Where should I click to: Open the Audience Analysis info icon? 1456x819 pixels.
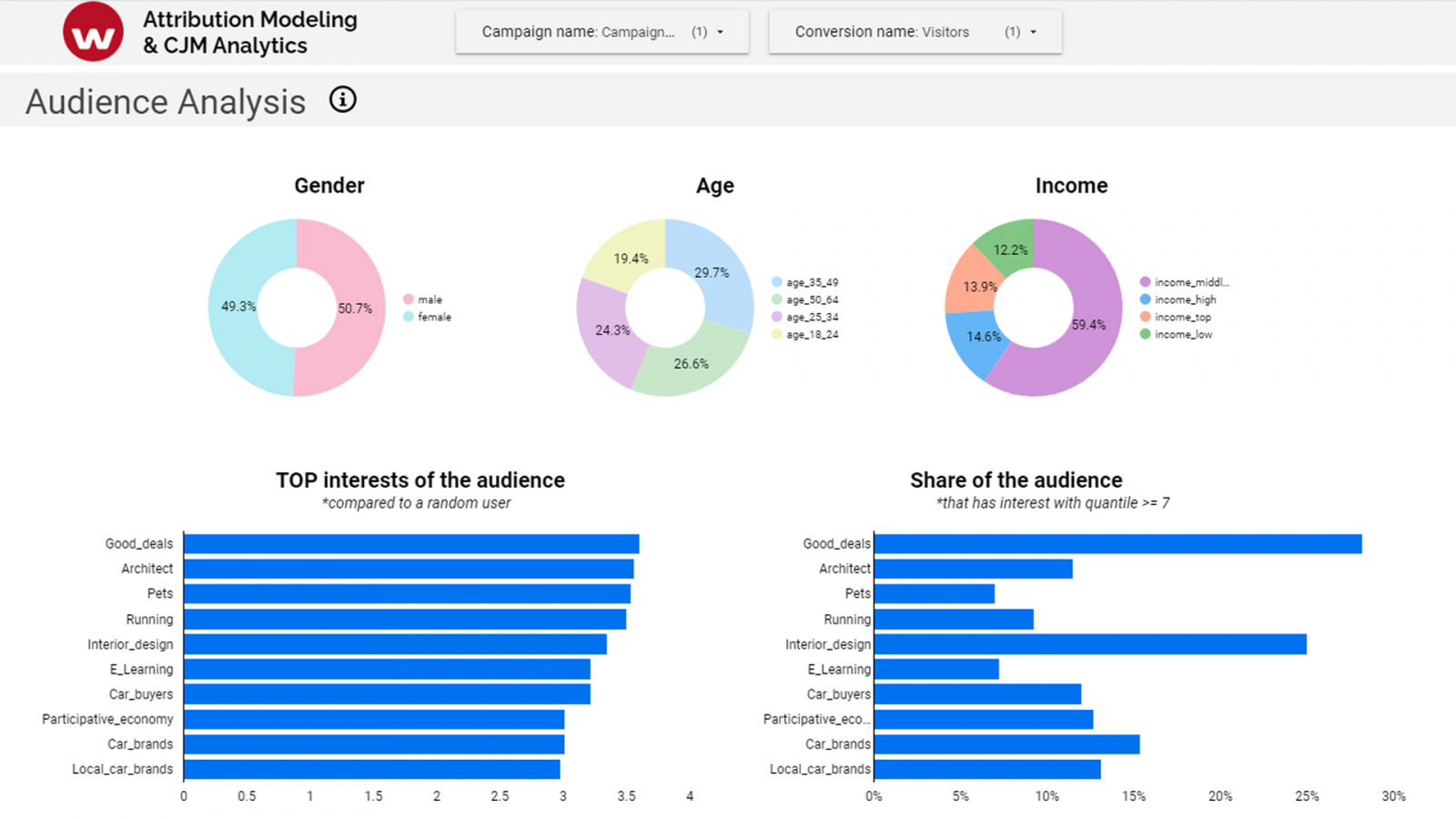point(342,99)
